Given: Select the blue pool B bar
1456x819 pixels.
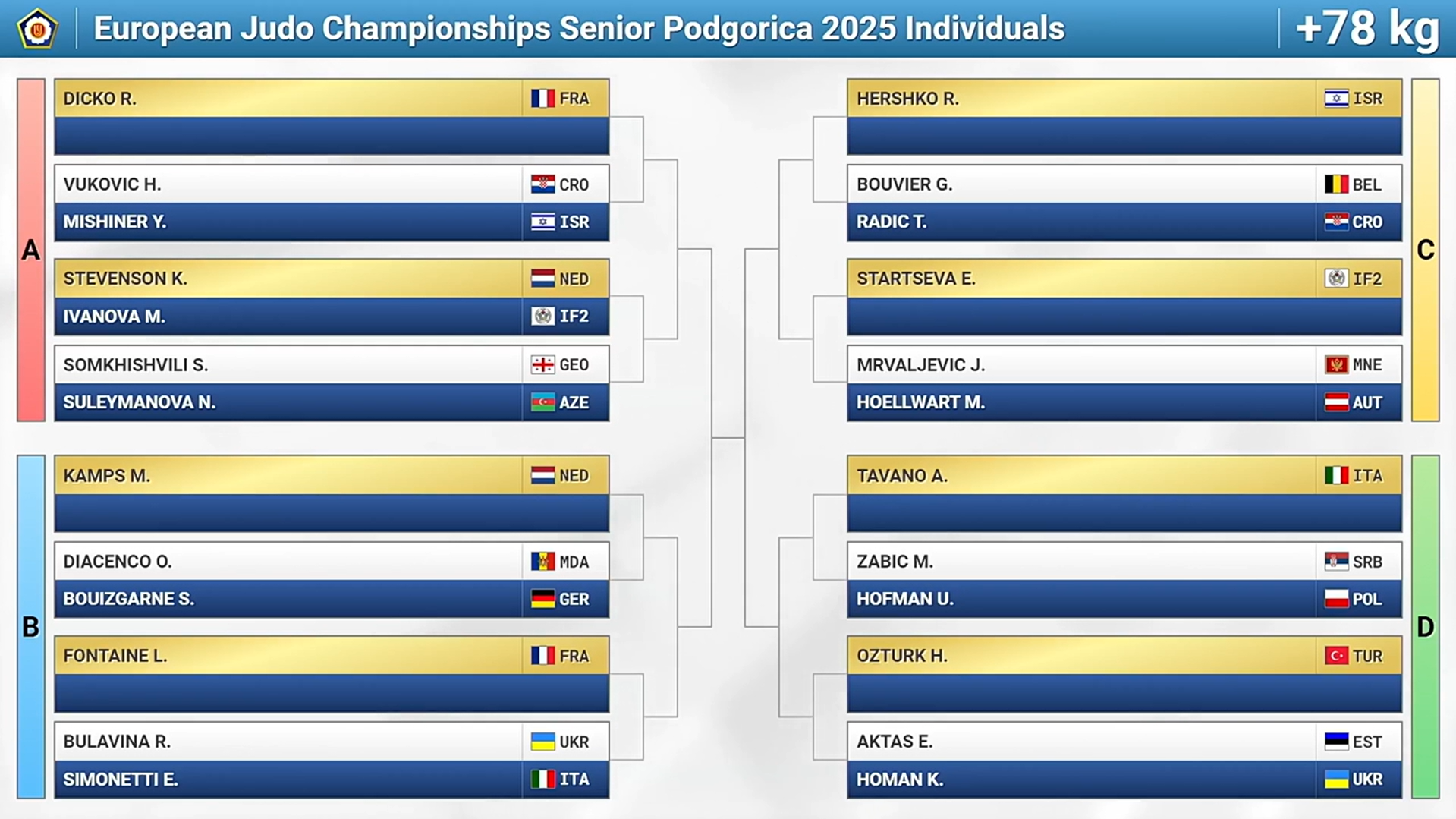Looking at the screenshot, I should (31, 627).
